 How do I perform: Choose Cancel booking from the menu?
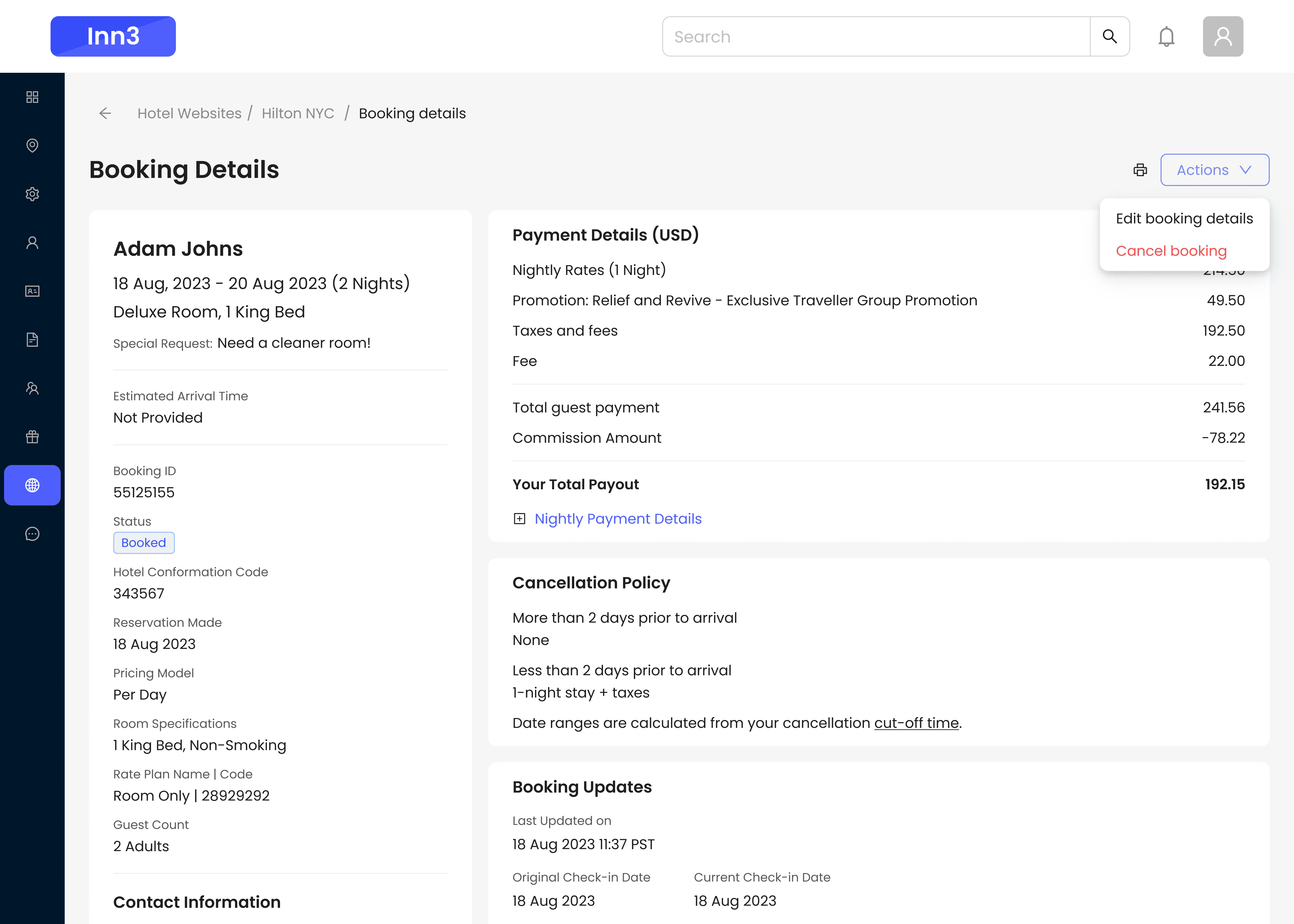1171,251
